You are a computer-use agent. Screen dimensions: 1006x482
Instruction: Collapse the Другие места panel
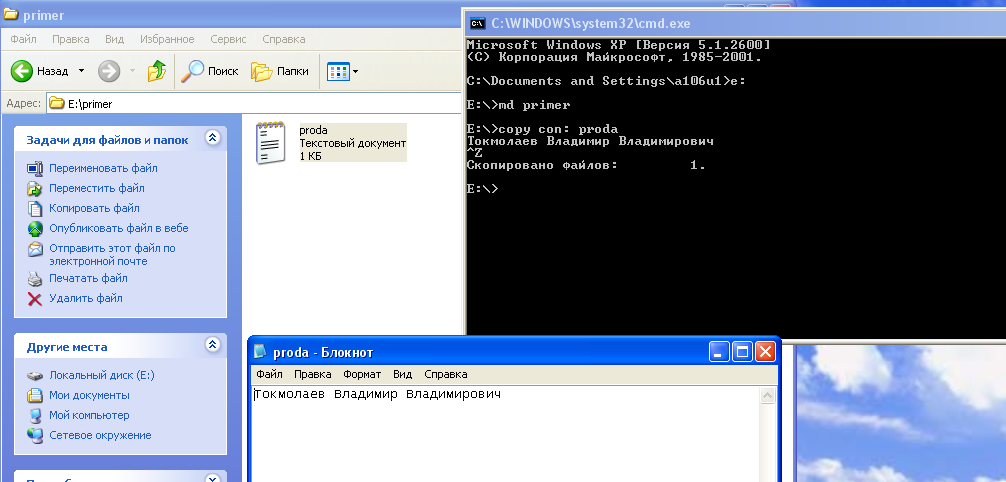coord(212,345)
